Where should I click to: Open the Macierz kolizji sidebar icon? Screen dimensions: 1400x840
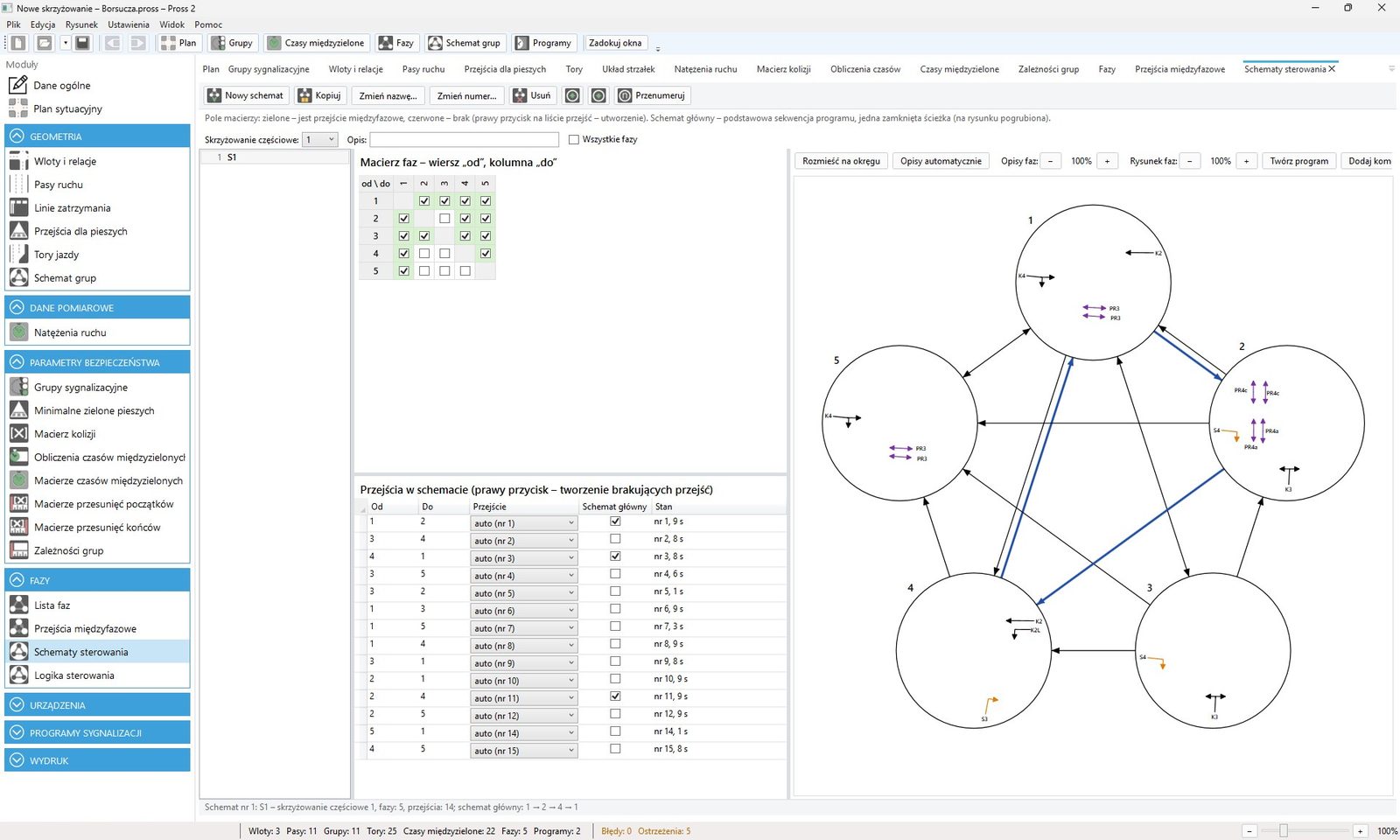coord(18,433)
